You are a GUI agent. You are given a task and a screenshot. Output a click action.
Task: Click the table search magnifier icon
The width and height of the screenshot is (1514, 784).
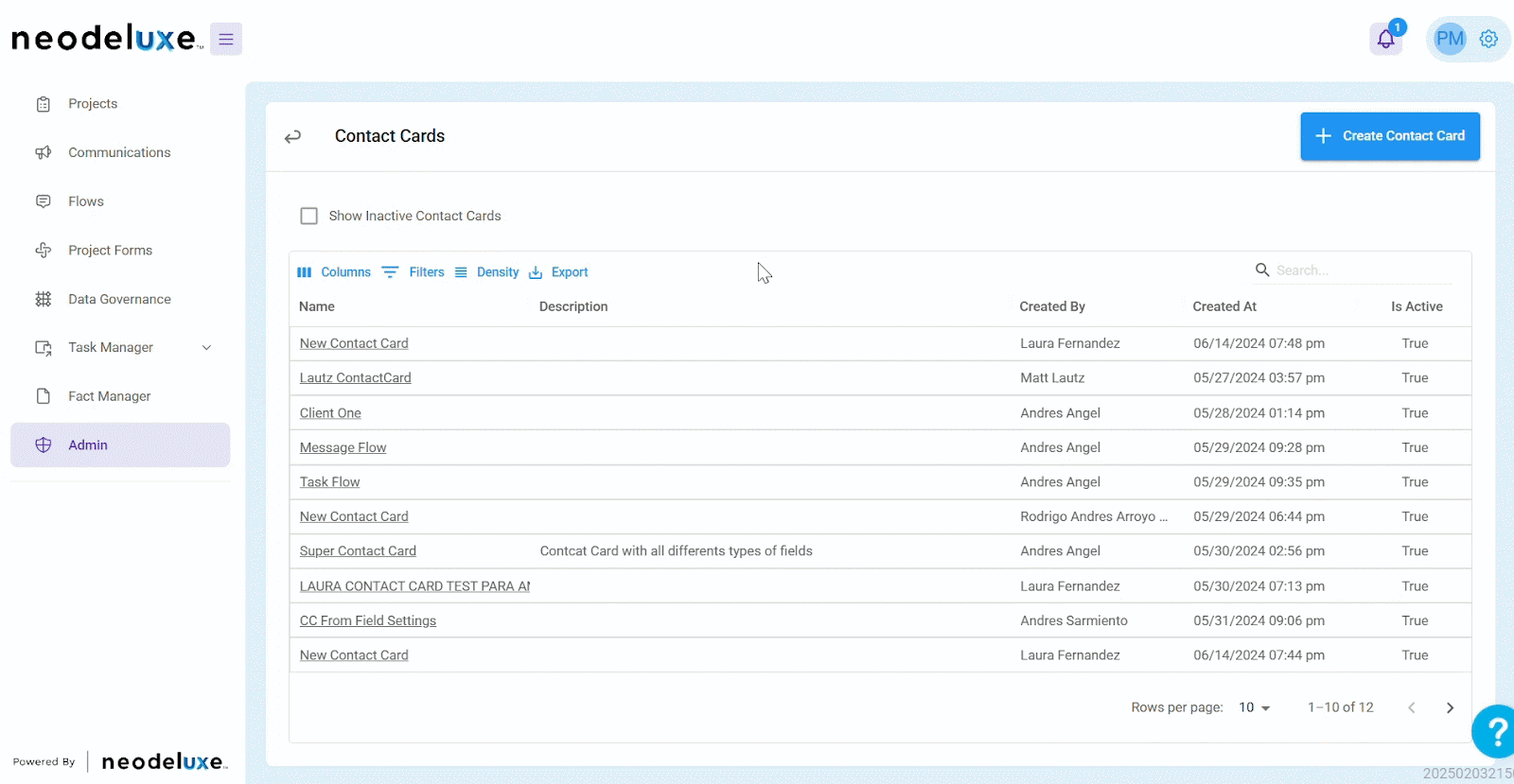[1262, 270]
